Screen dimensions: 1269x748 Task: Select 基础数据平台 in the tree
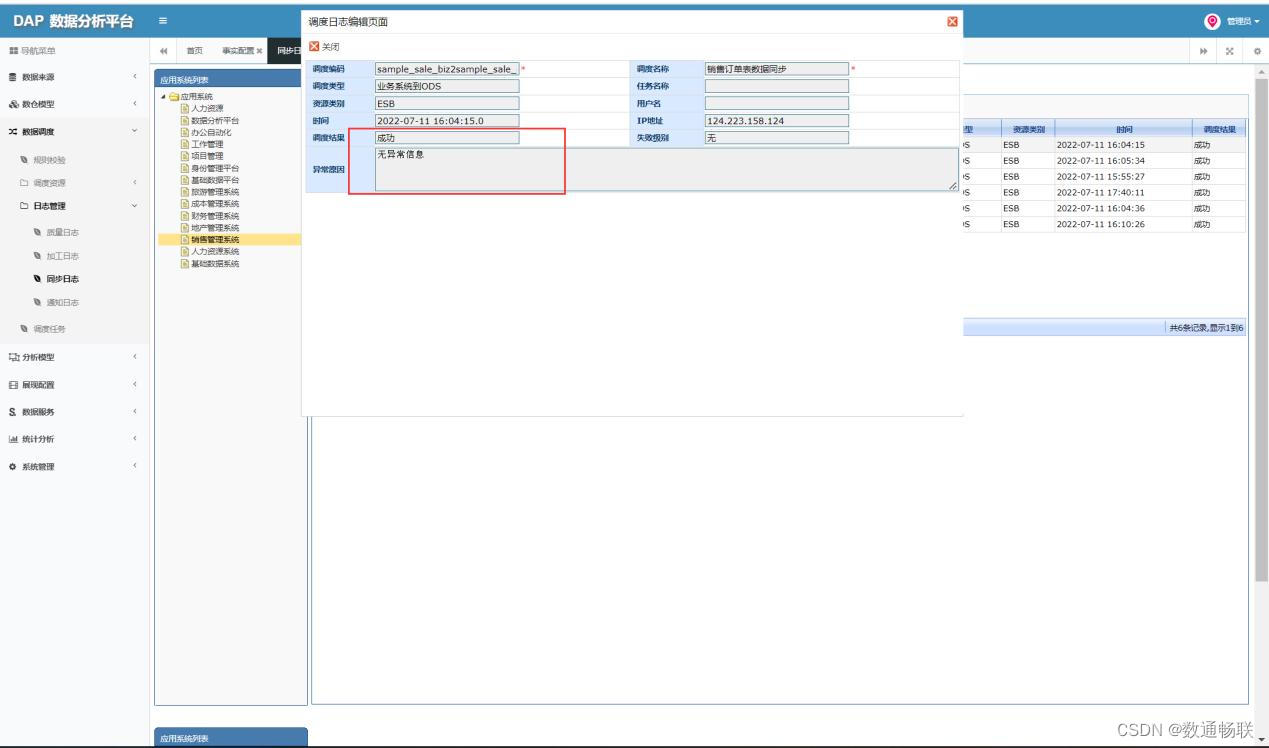click(215, 180)
